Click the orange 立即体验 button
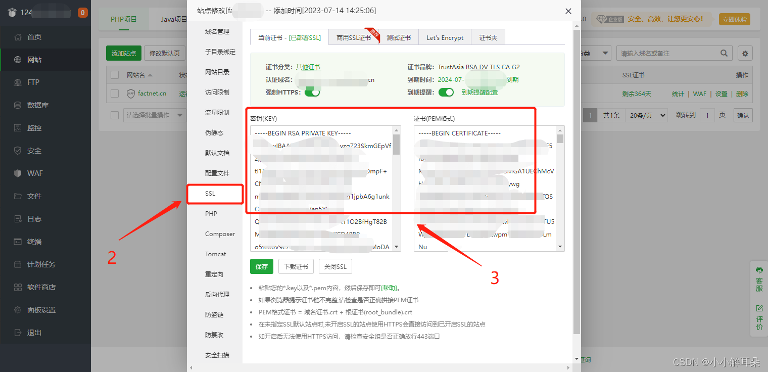Viewport: 768px width, 372px height. 734,19
